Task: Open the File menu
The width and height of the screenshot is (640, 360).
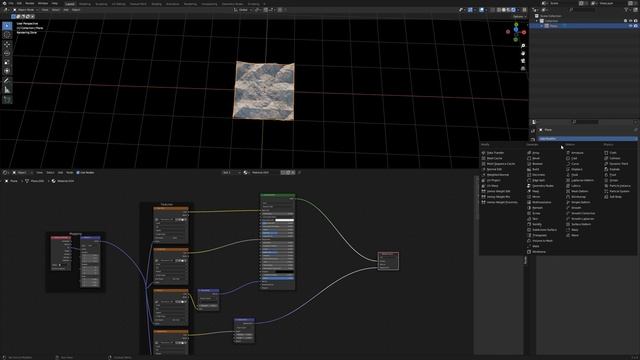Action: coord(11,3)
